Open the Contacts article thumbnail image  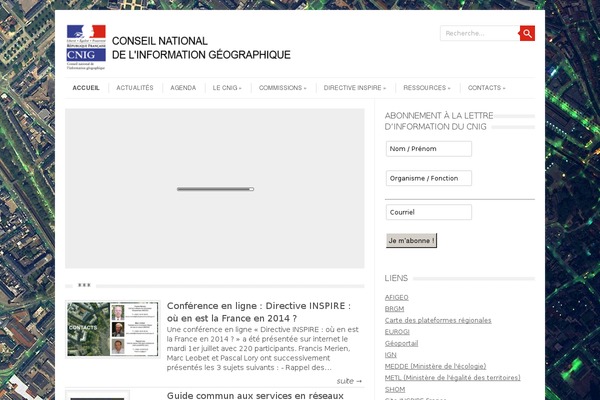[x=112, y=329]
